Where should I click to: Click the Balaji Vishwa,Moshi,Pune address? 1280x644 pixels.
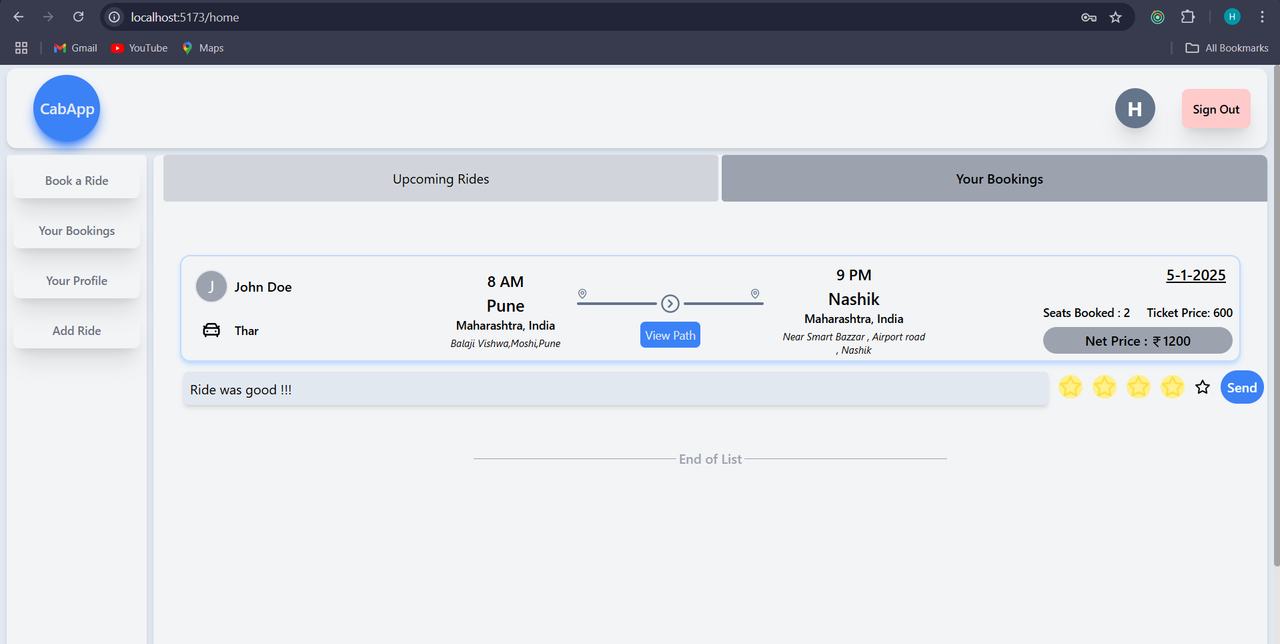coord(505,343)
